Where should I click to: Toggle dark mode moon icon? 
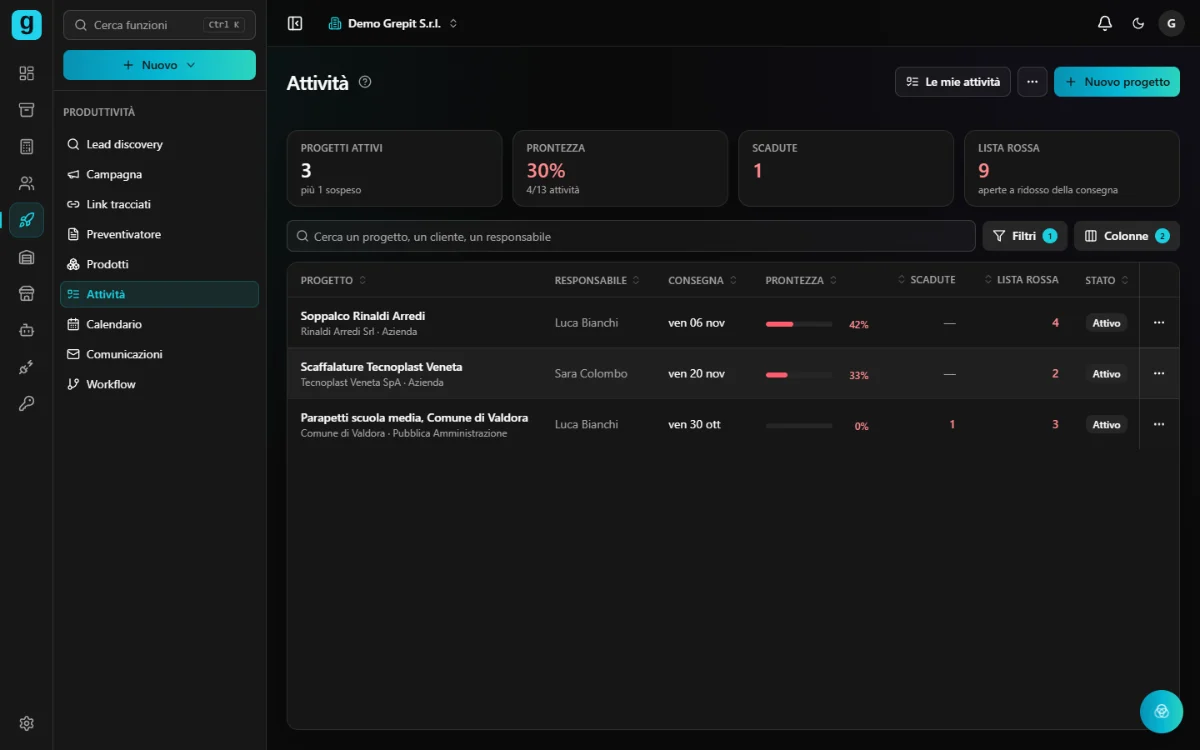pyautogui.click(x=1138, y=23)
